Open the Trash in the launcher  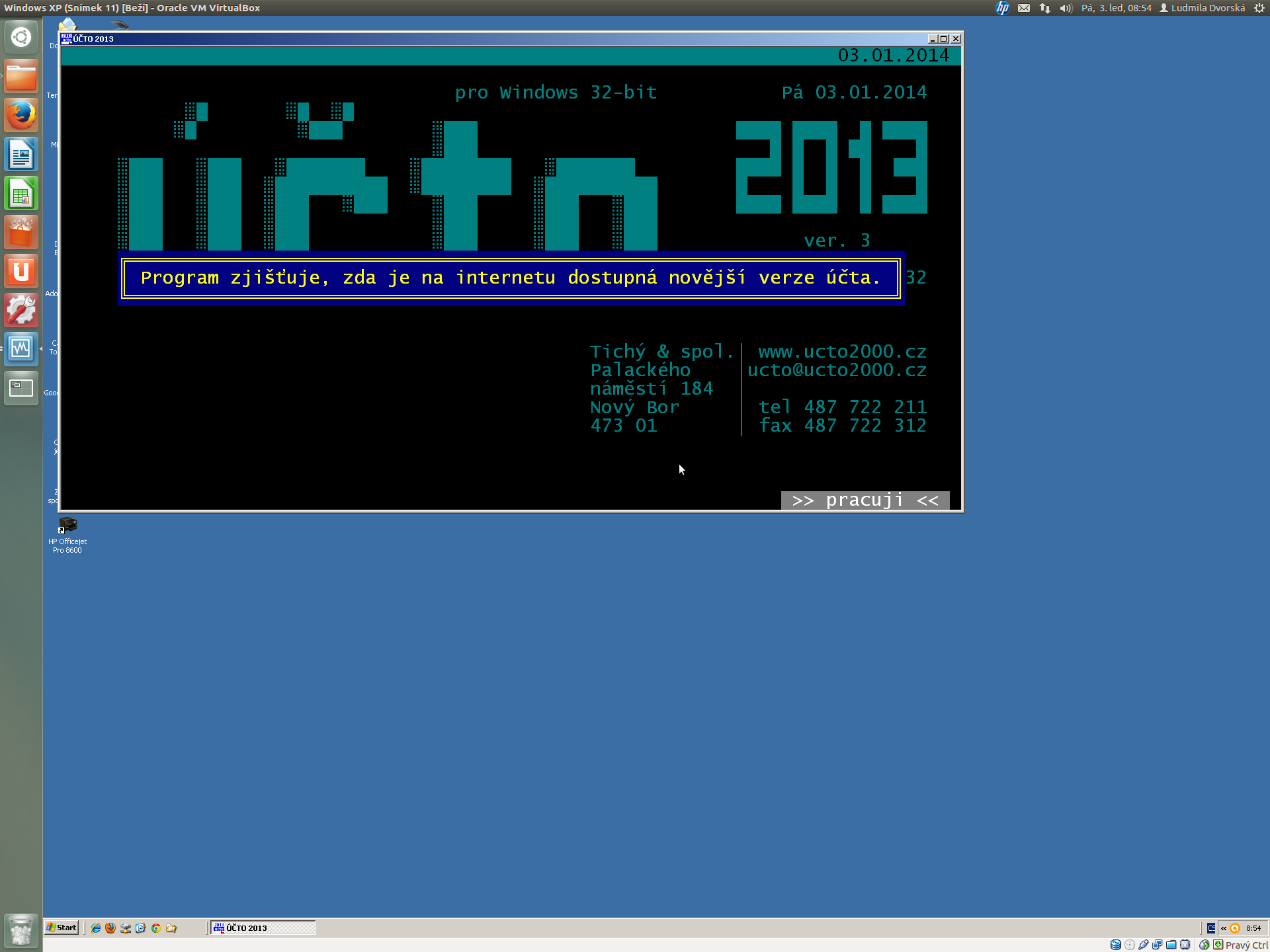(x=21, y=930)
